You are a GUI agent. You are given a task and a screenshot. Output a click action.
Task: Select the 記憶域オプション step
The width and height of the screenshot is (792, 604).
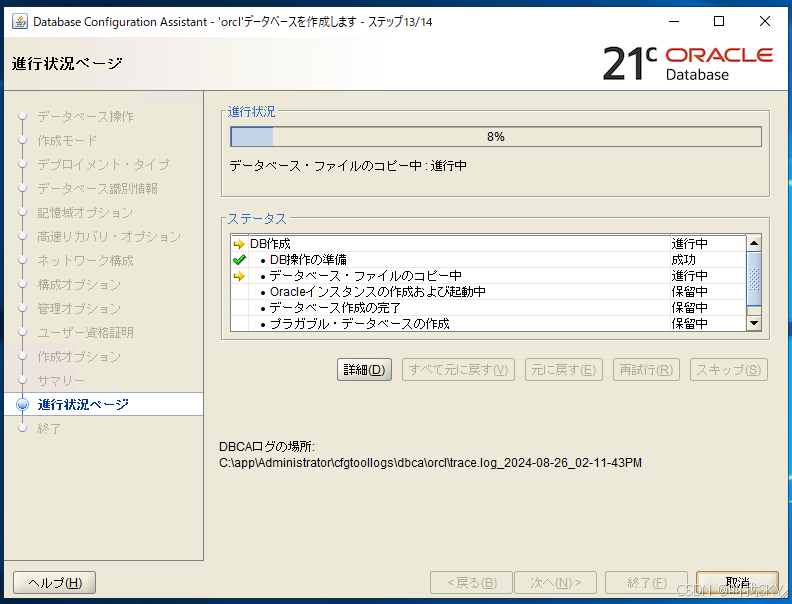click(x=85, y=212)
